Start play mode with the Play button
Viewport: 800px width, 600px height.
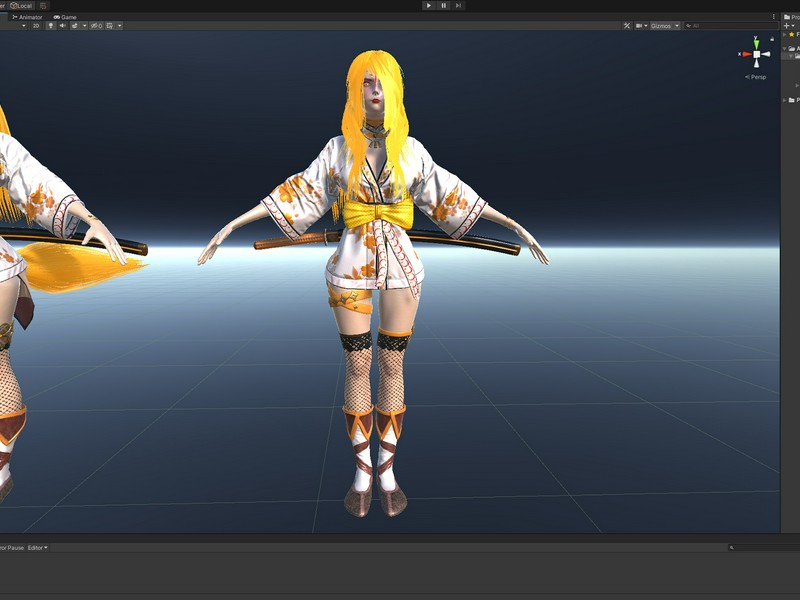429,6
